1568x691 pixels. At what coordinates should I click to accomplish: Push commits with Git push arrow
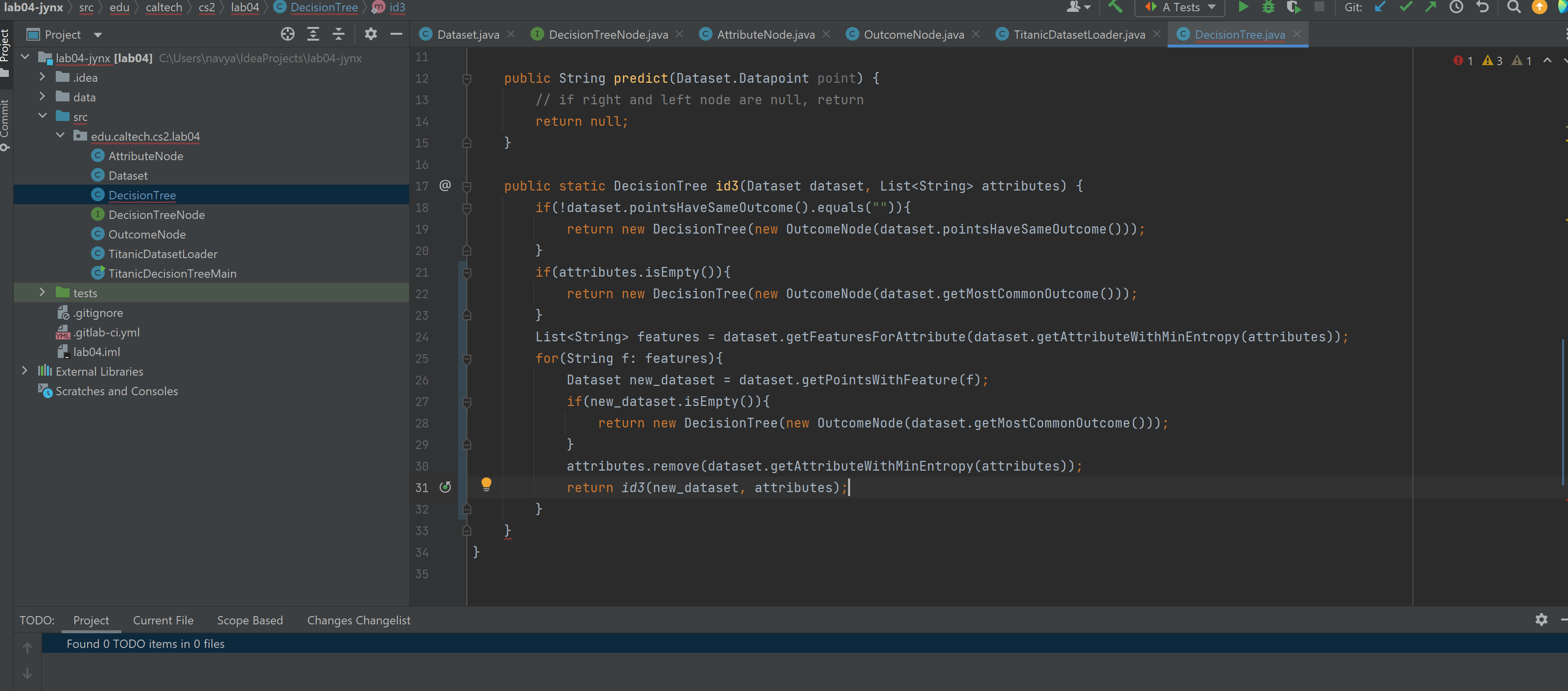pyautogui.click(x=1430, y=7)
